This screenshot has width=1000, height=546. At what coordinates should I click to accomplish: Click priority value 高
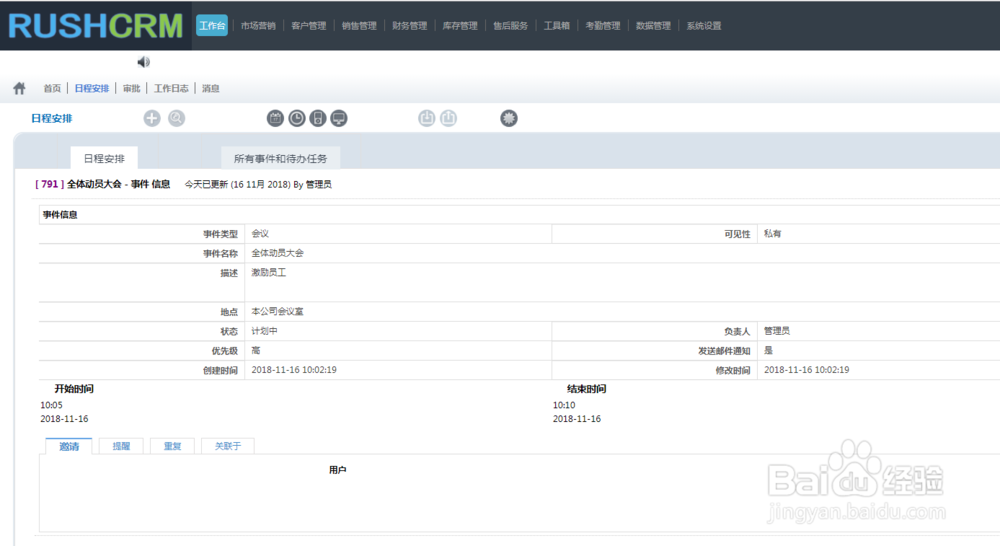tap(256, 350)
